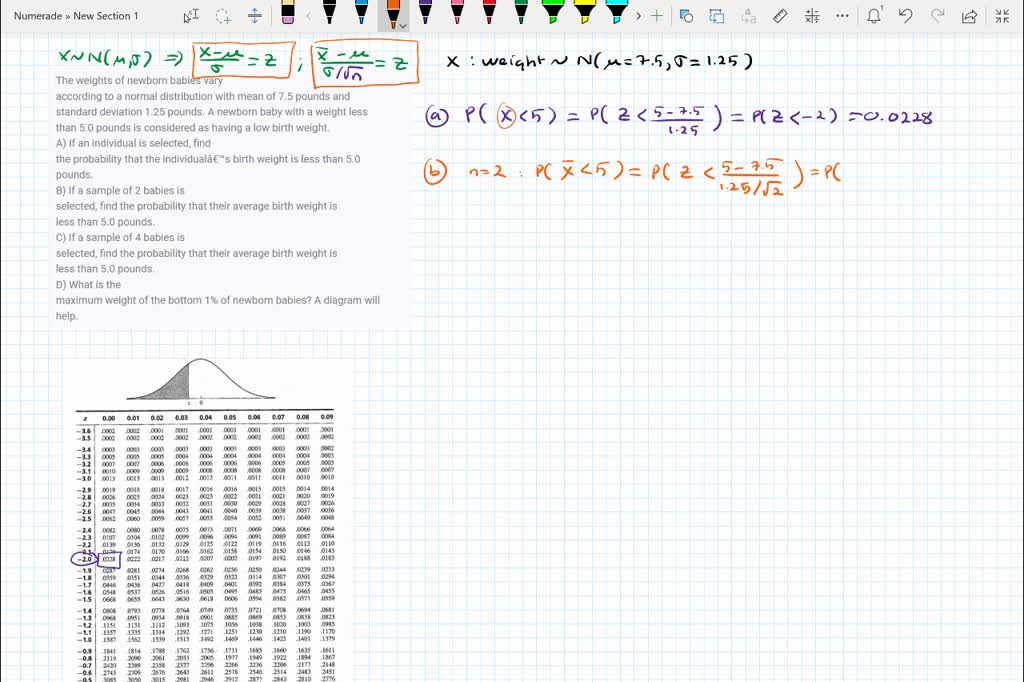This screenshot has height=682, width=1024.
Task: Select the green highlighter tool
Action: (551, 15)
